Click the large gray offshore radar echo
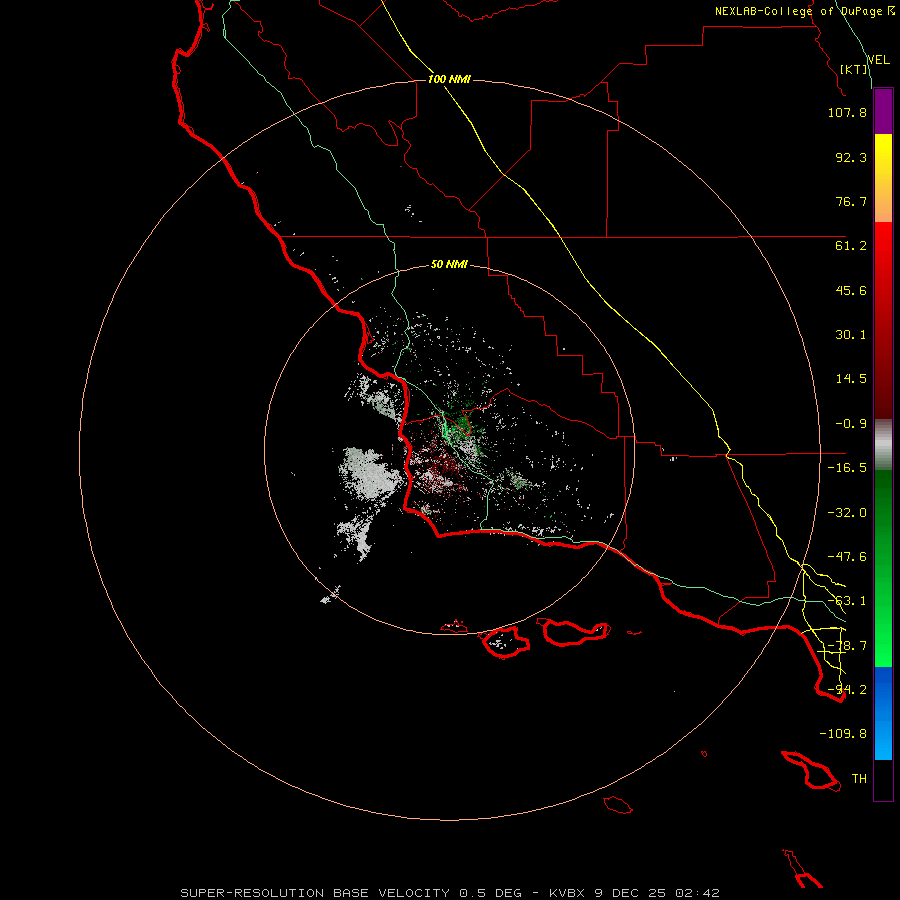Screen dimensions: 900x900 (x=370, y=474)
